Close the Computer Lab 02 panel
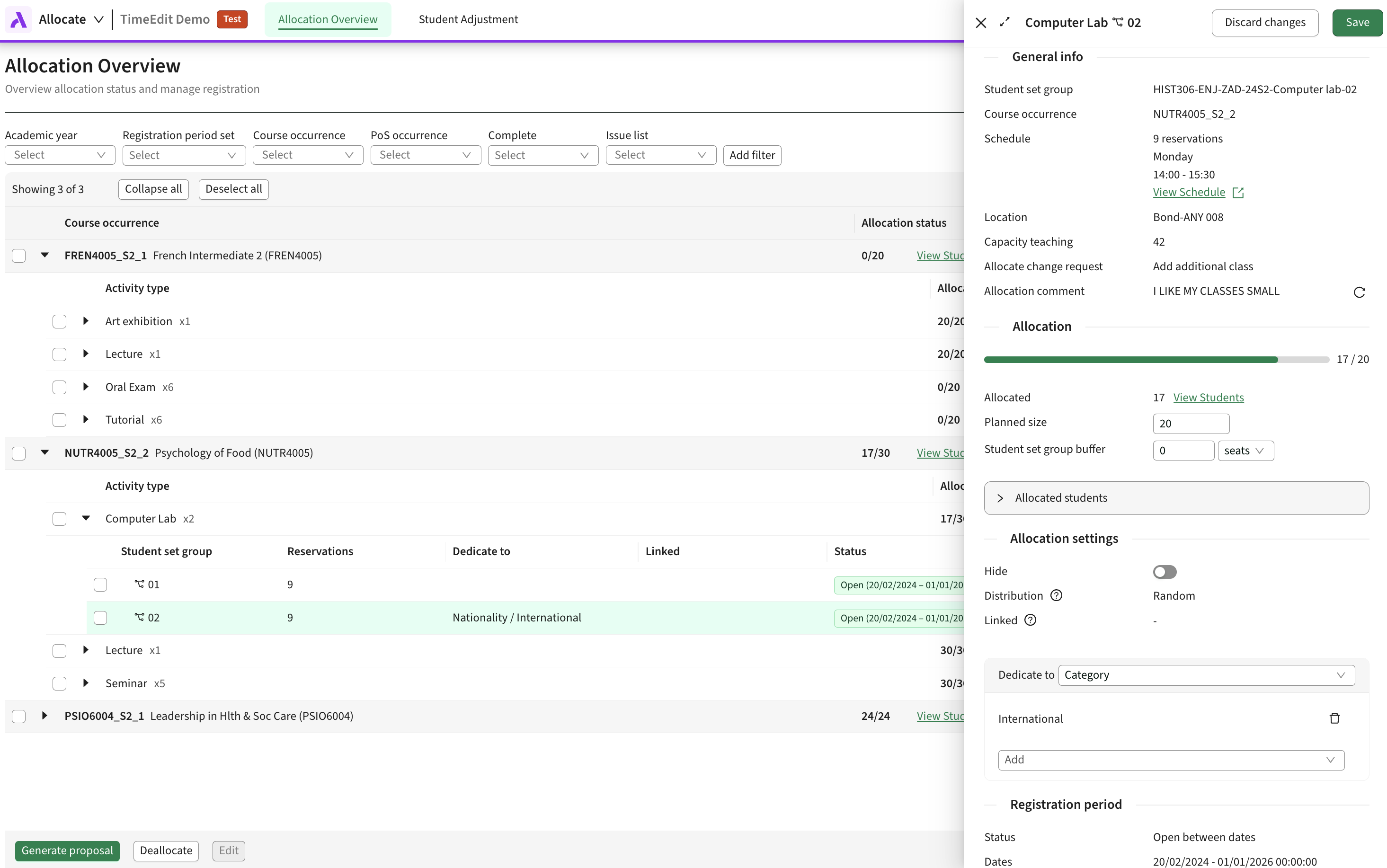This screenshot has height=868, width=1387. pos(980,22)
